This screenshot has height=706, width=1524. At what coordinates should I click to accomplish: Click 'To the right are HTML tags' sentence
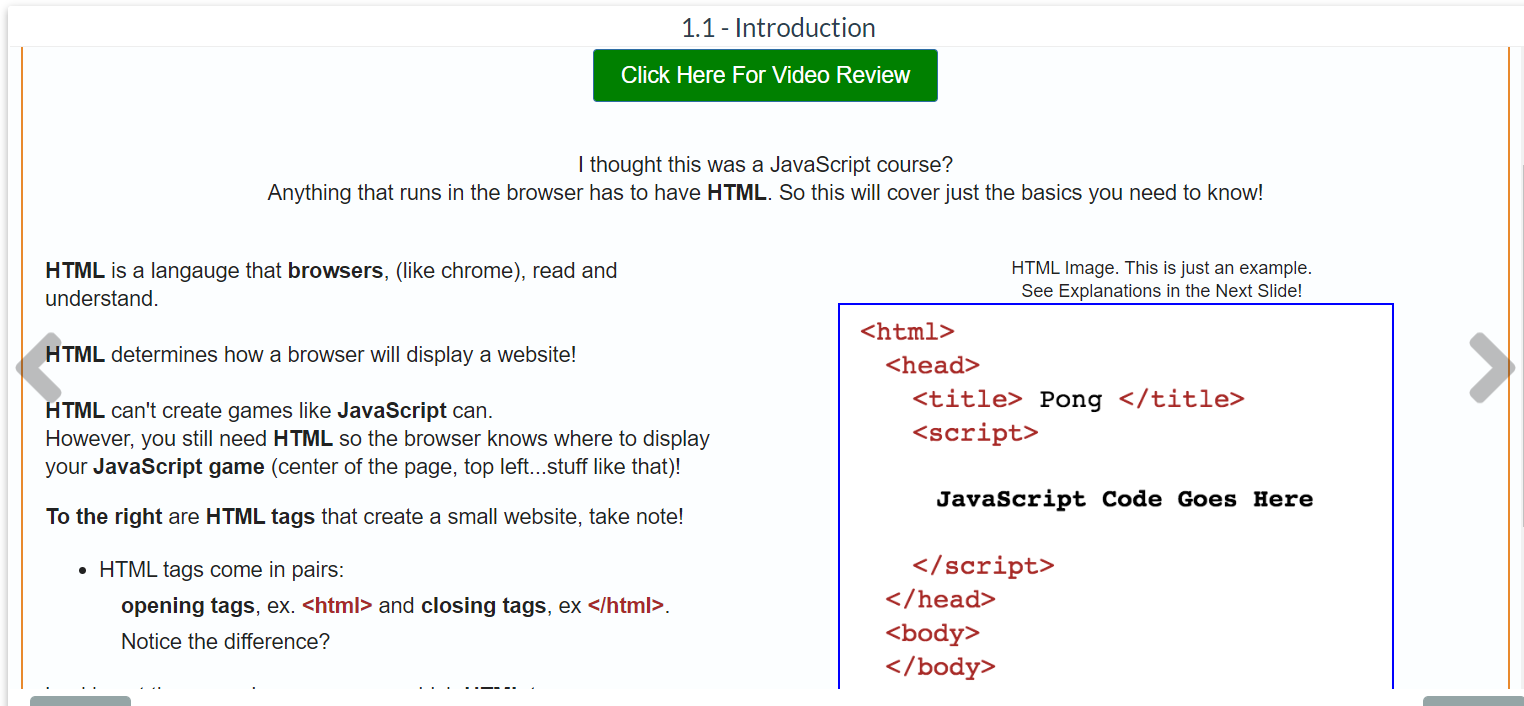364,517
